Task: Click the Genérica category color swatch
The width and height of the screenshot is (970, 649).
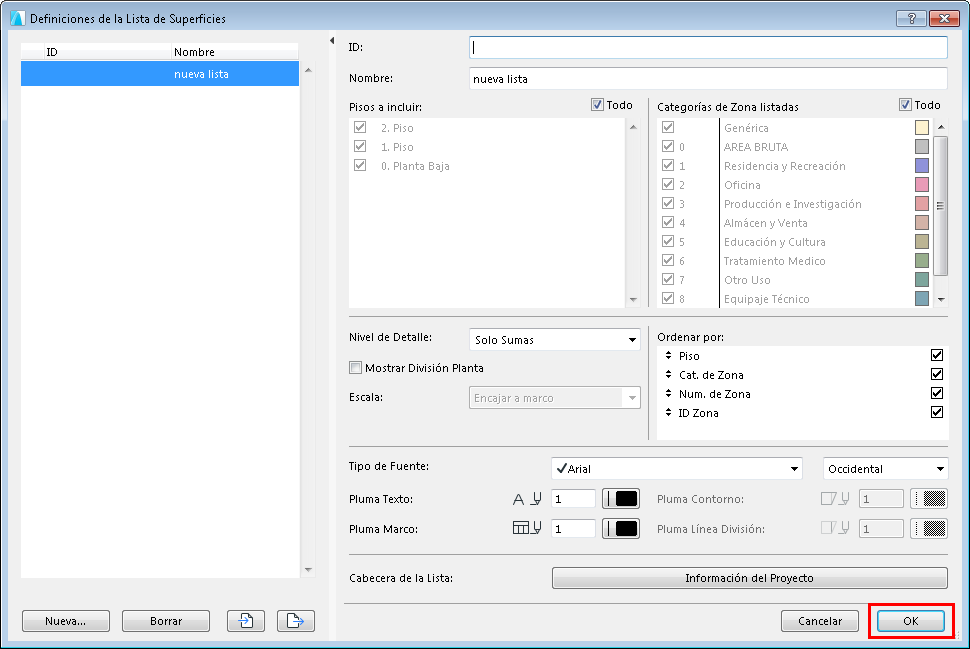Action: [x=922, y=127]
